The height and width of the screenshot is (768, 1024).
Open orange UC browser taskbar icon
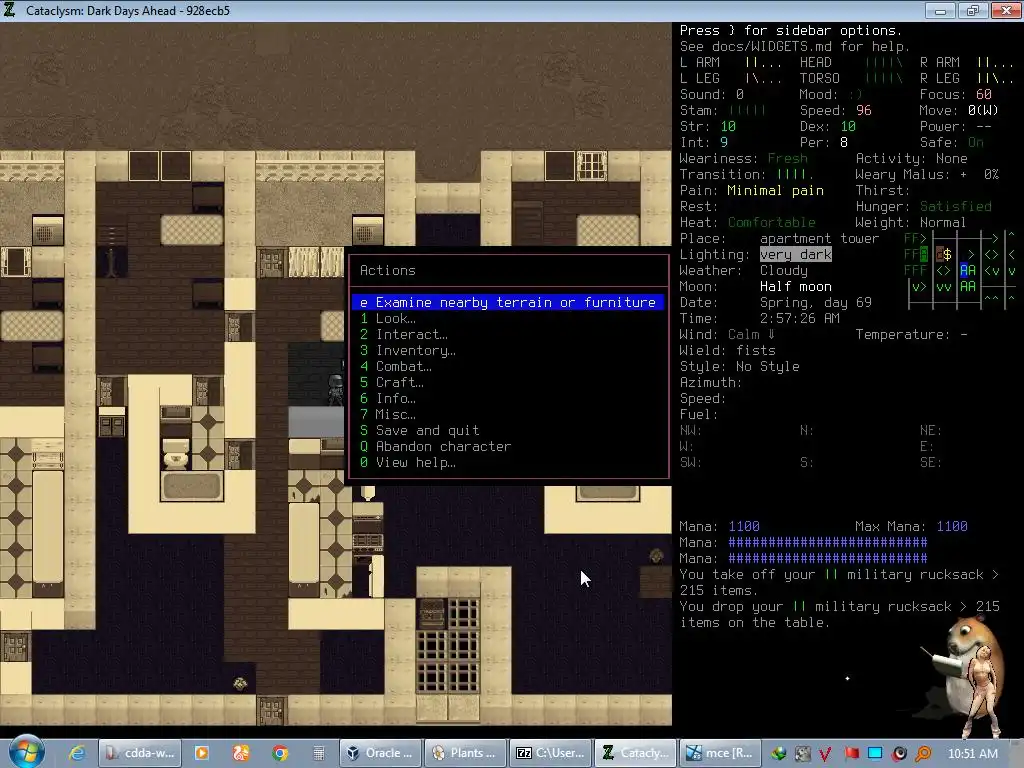(x=241, y=753)
